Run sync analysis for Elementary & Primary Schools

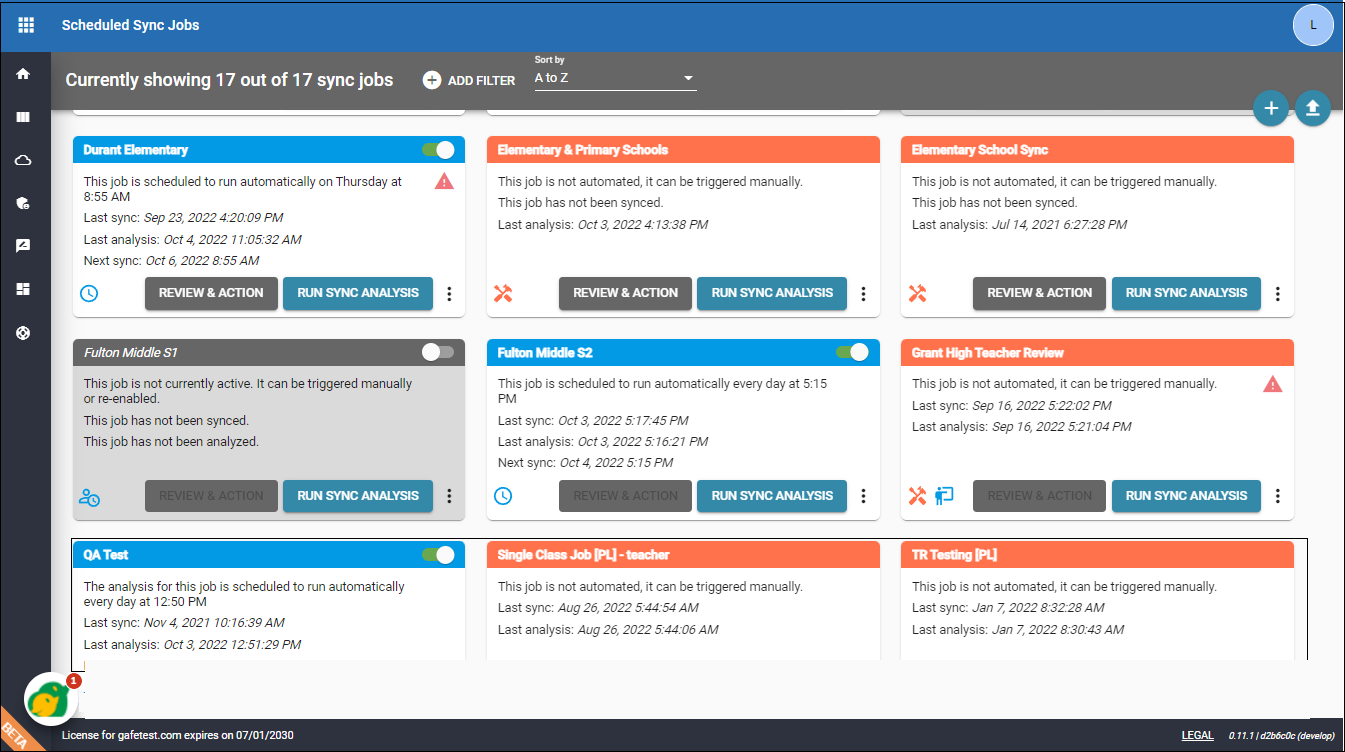coord(772,293)
